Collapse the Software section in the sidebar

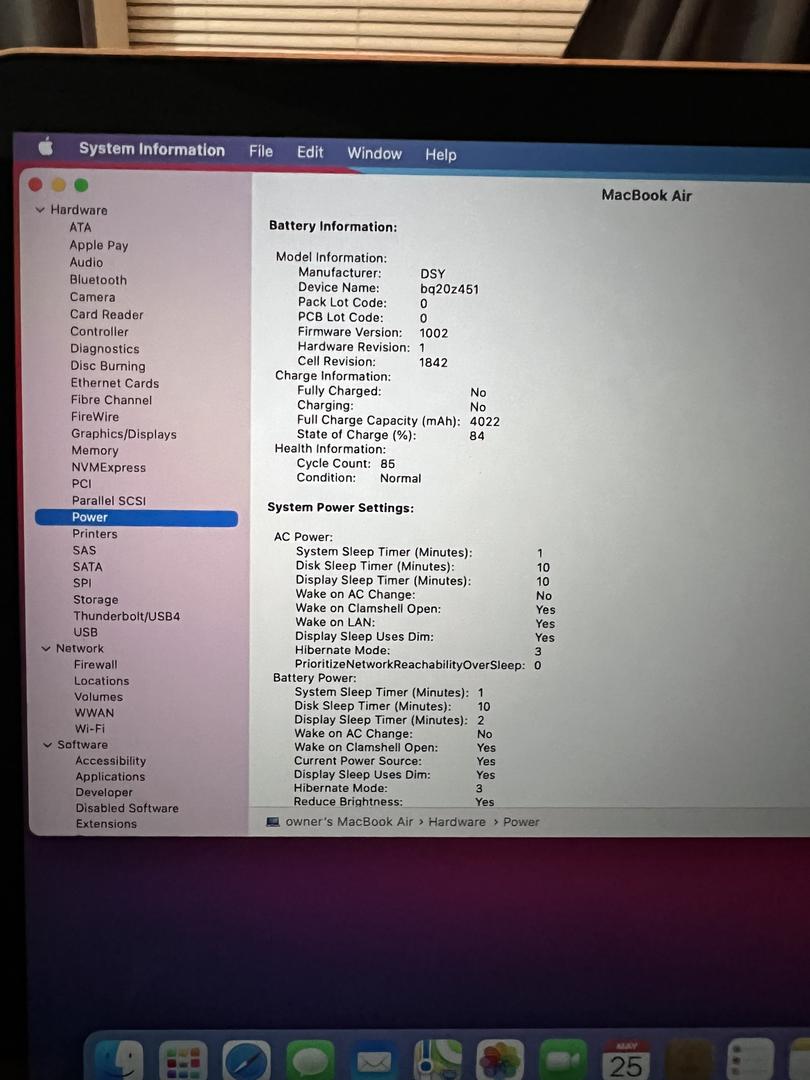(x=48, y=745)
